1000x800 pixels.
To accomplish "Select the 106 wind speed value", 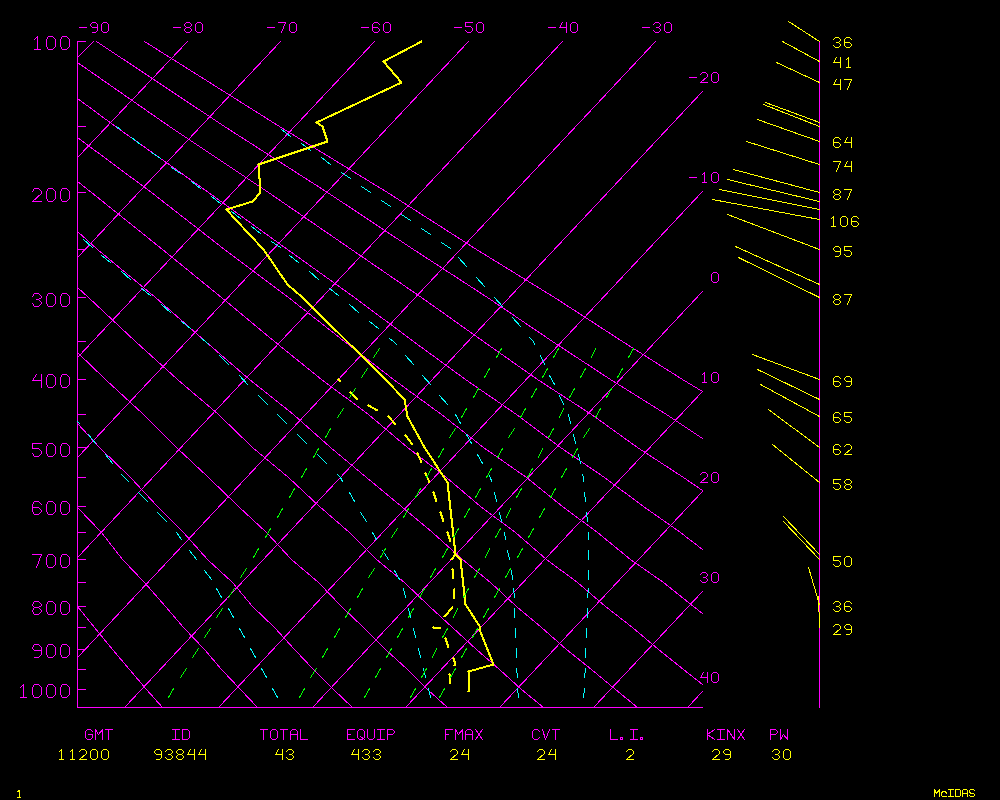I will (x=844, y=222).
